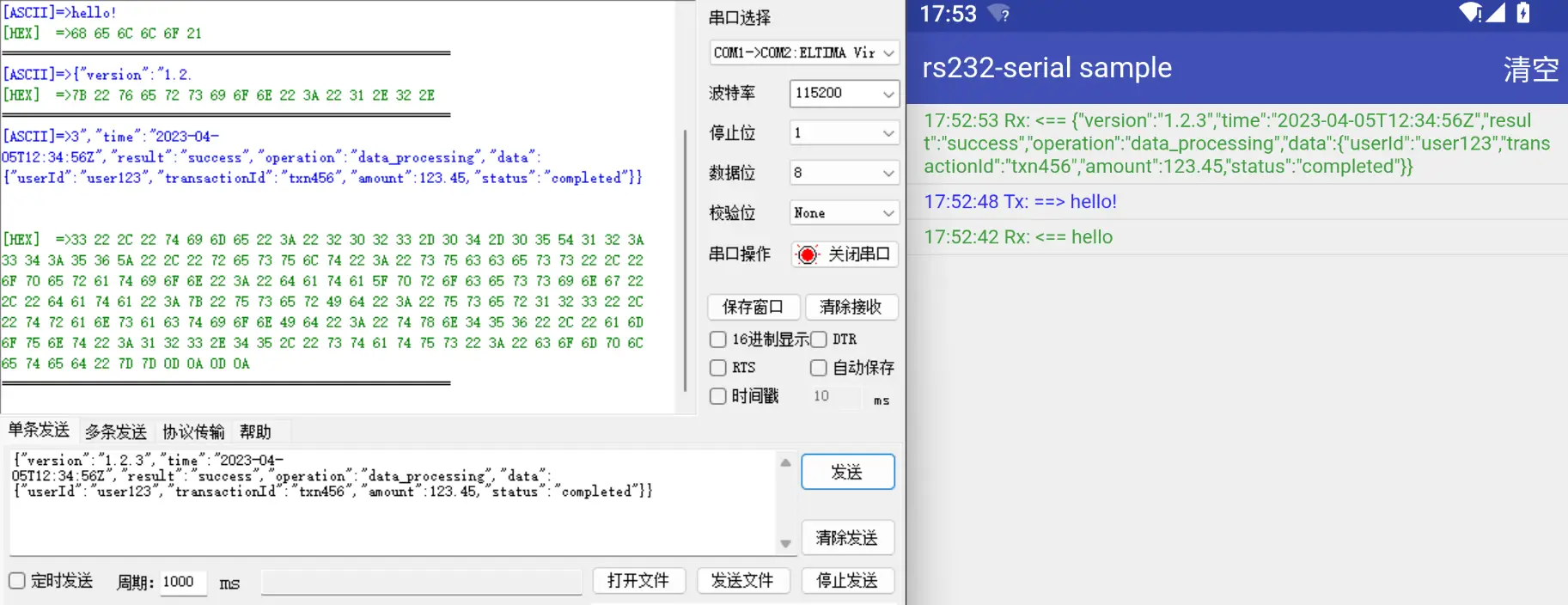
Task: Click the Android Wi-Fi status icon
Action: [x=1470, y=13]
